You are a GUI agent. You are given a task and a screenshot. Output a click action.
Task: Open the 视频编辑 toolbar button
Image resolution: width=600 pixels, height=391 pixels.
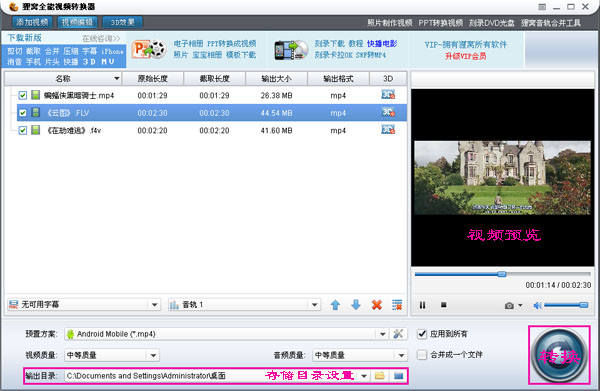(77, 22)
